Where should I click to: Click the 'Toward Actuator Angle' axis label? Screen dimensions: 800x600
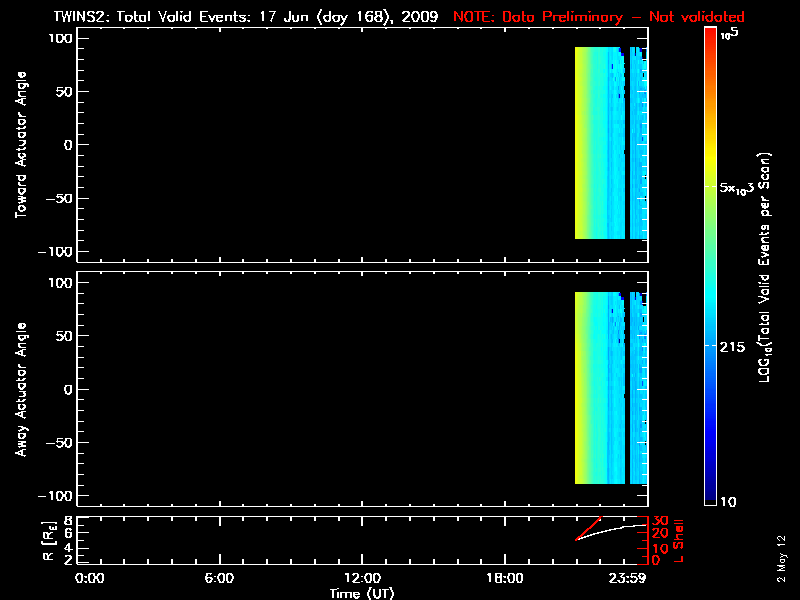click(20, 145)
